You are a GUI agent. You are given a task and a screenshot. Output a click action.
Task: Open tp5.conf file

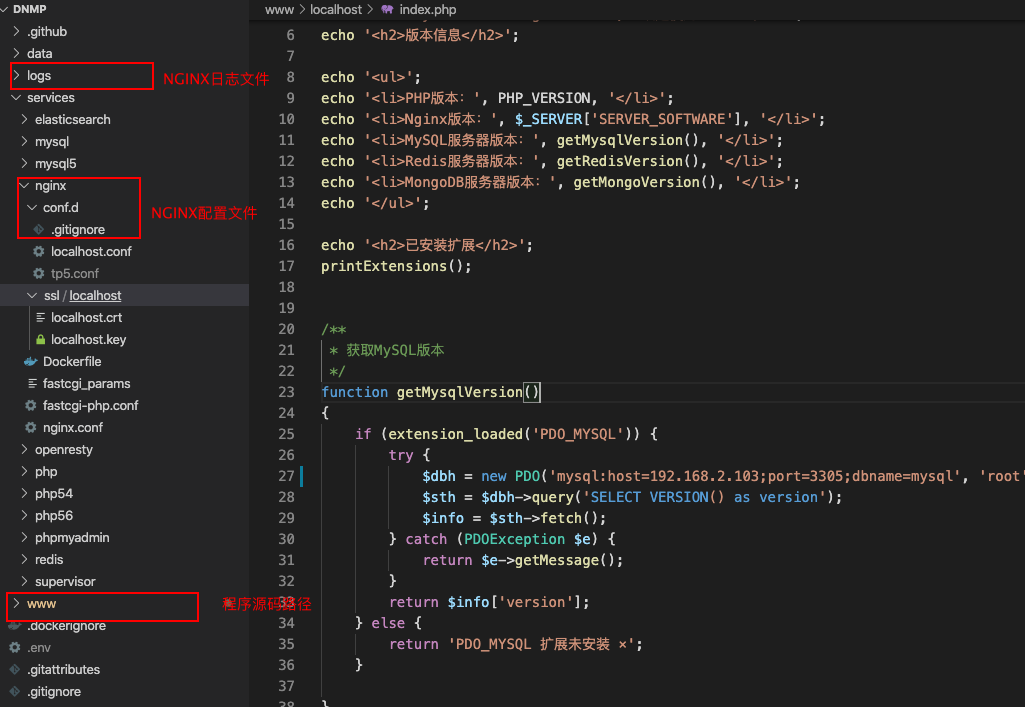coord(75,273)
